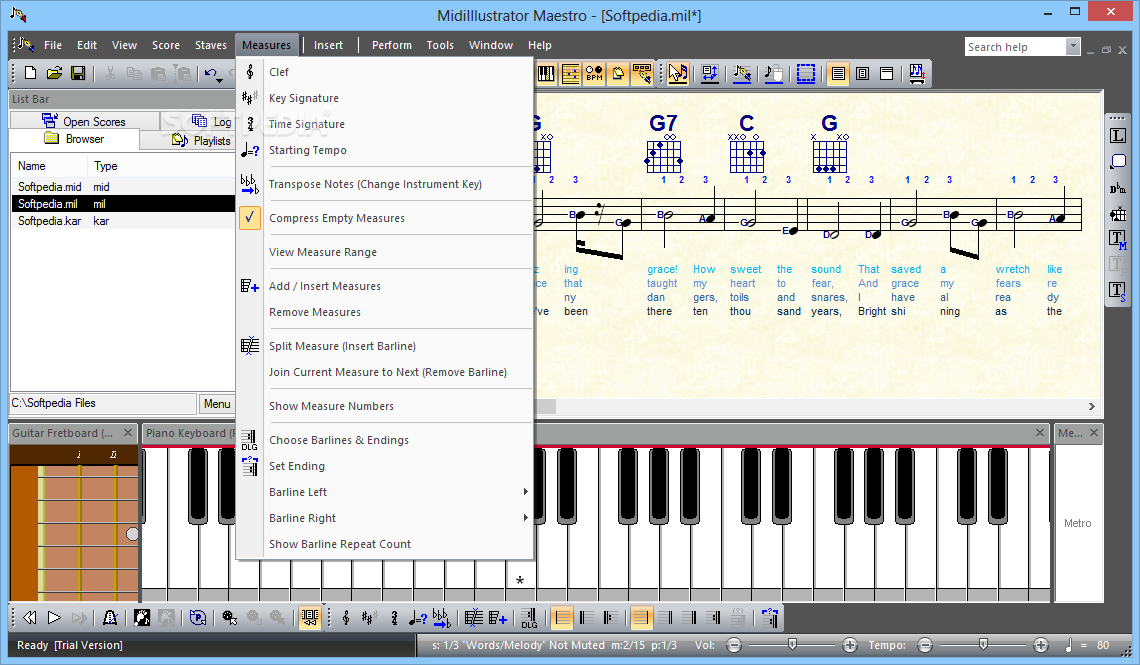
Task: Select Transpose Notes (Change Instrument Key)
Action: pos(375,185)
